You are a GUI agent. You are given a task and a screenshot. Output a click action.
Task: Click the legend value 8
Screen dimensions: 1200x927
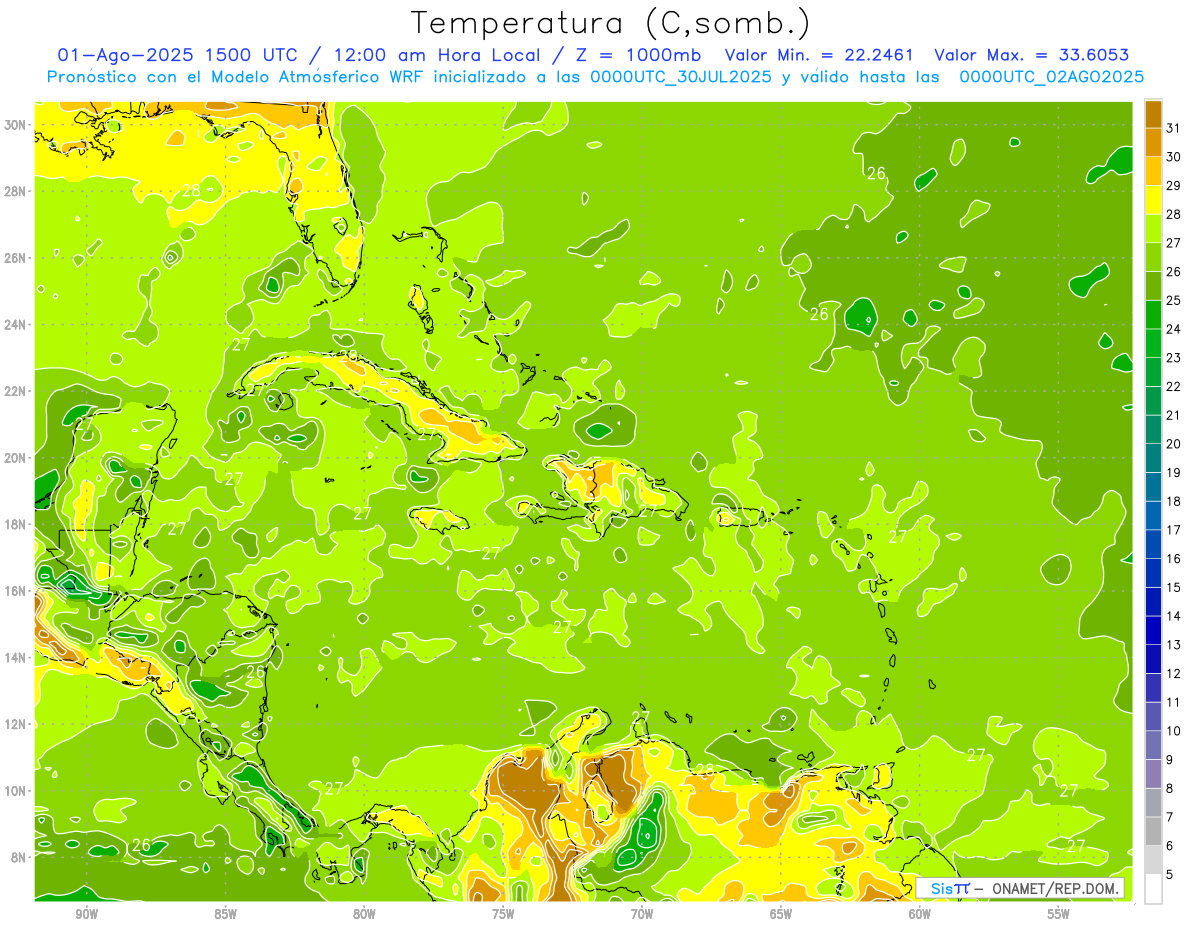(x=1170, y=788)
